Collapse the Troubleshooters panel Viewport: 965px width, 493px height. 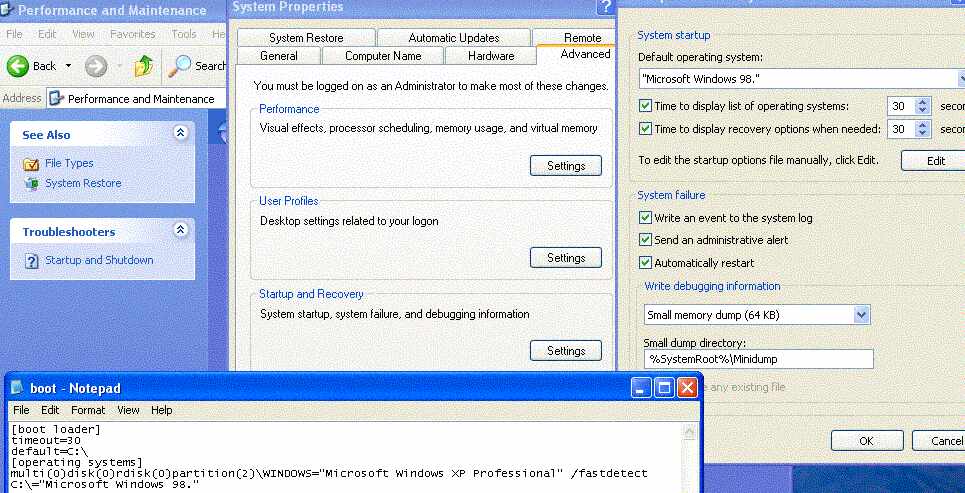coord(180,230)
